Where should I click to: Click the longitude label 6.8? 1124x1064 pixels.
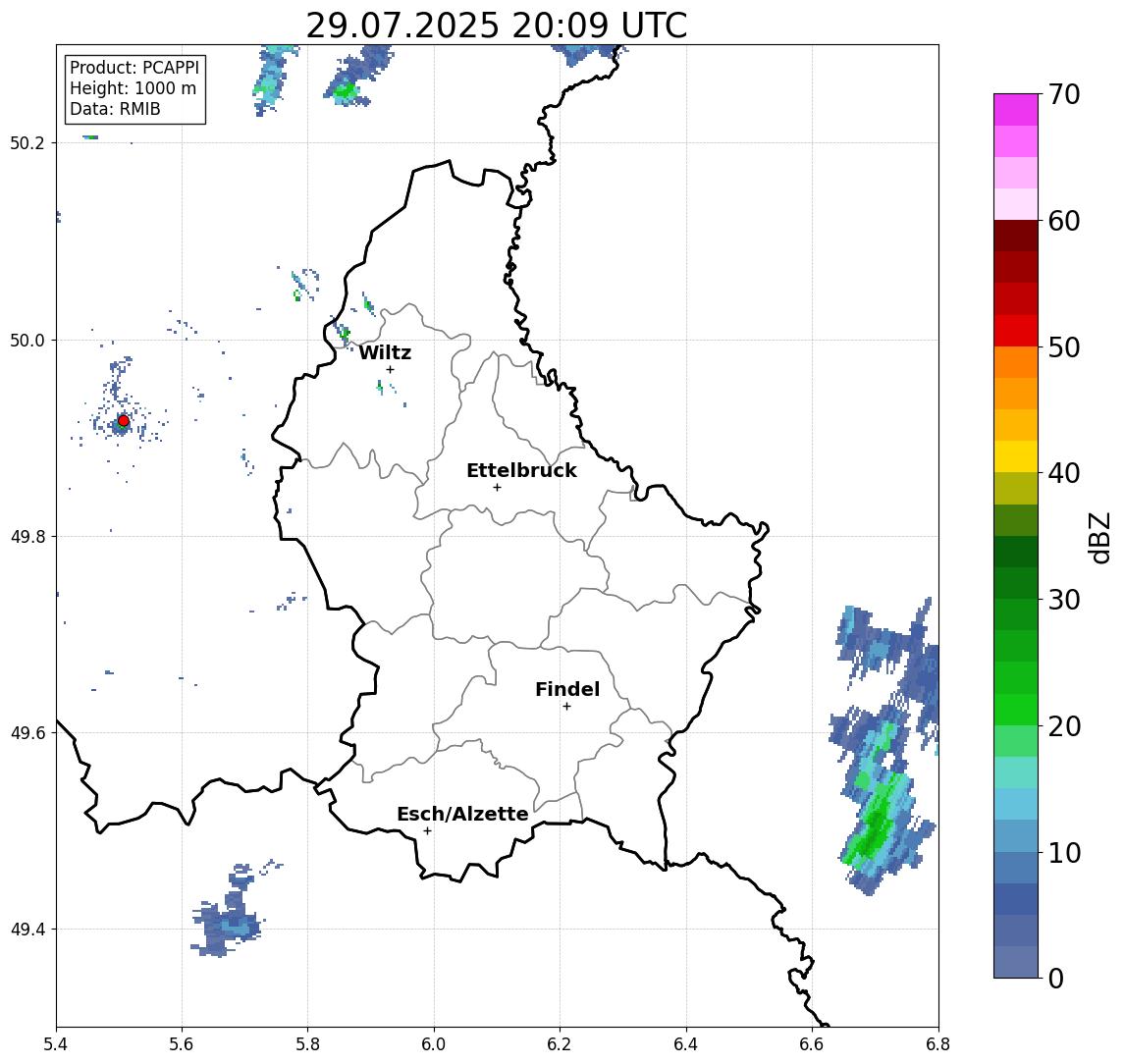click(938, 1044)
